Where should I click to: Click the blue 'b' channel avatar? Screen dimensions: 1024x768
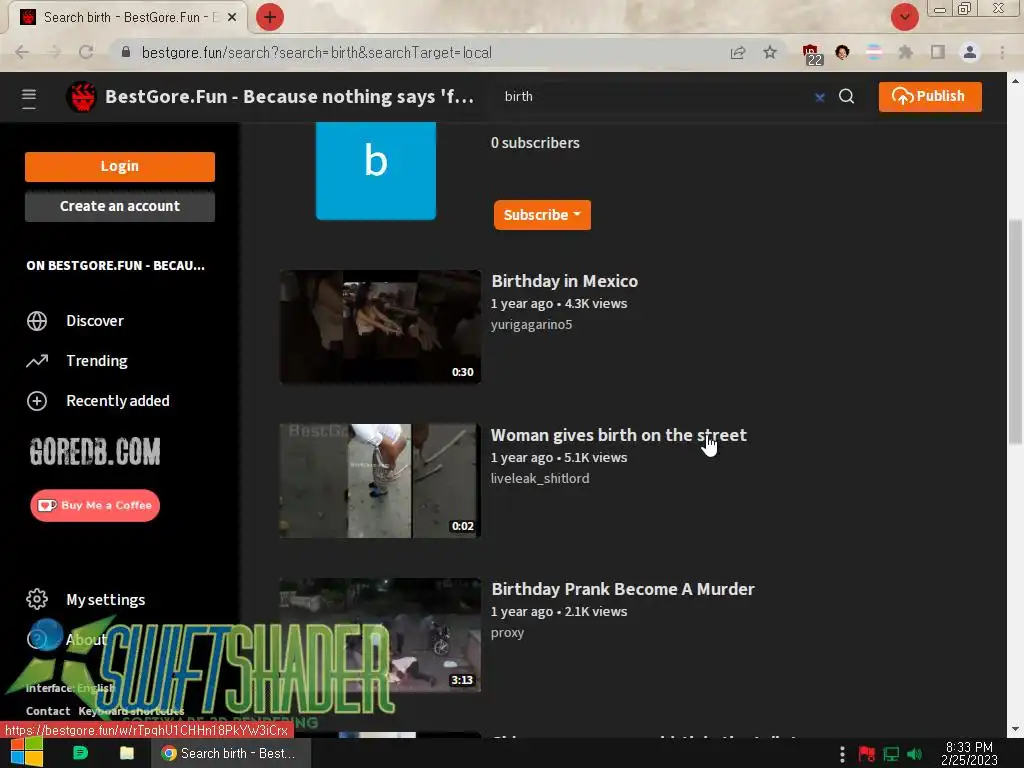376,170
